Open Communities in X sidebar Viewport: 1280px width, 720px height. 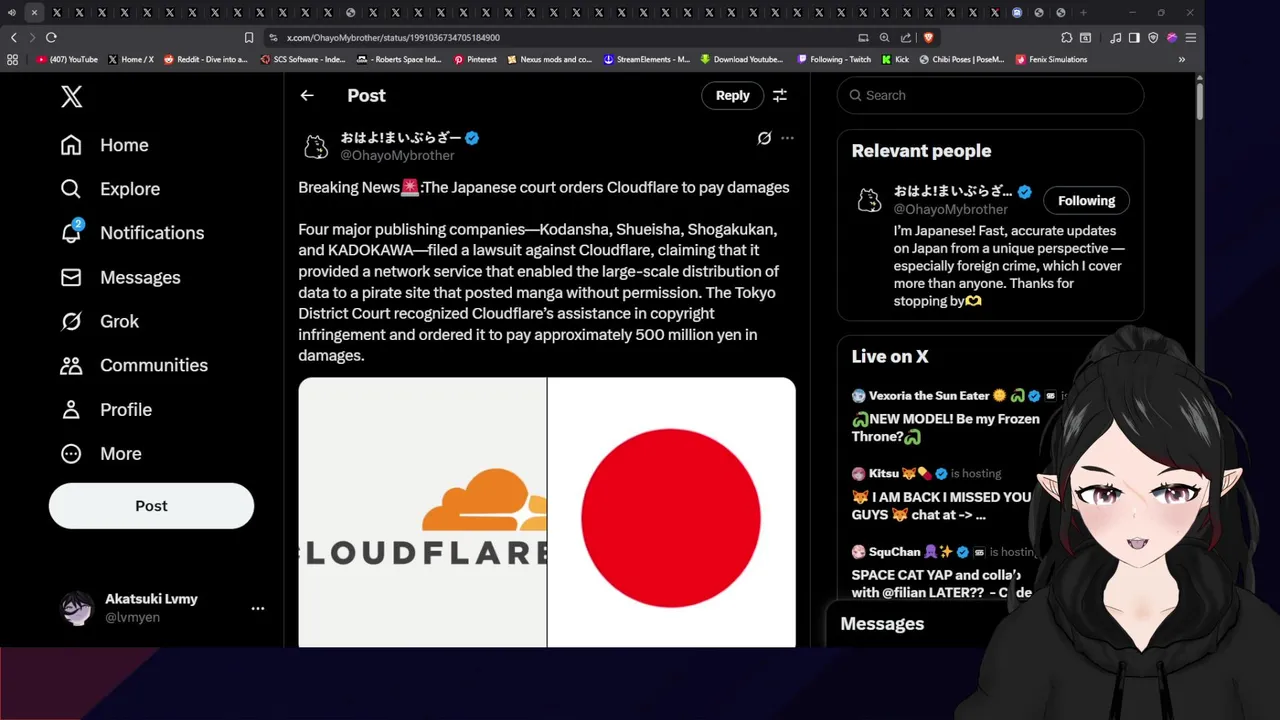point(133,365)
